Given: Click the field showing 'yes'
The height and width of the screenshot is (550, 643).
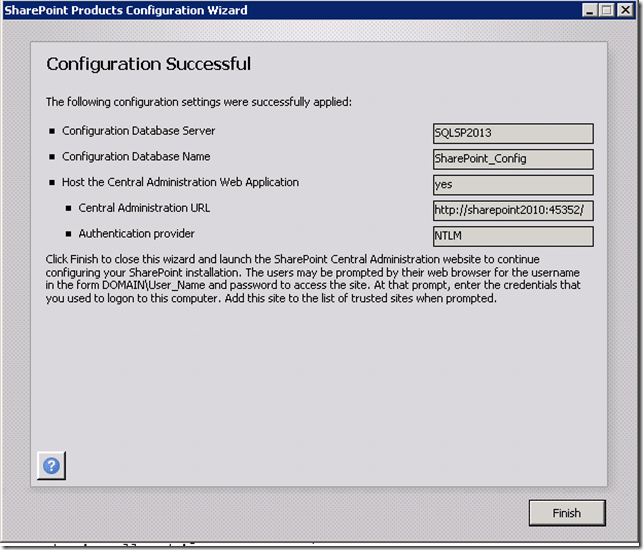Looking at the screenshot, I should [513, 185].
